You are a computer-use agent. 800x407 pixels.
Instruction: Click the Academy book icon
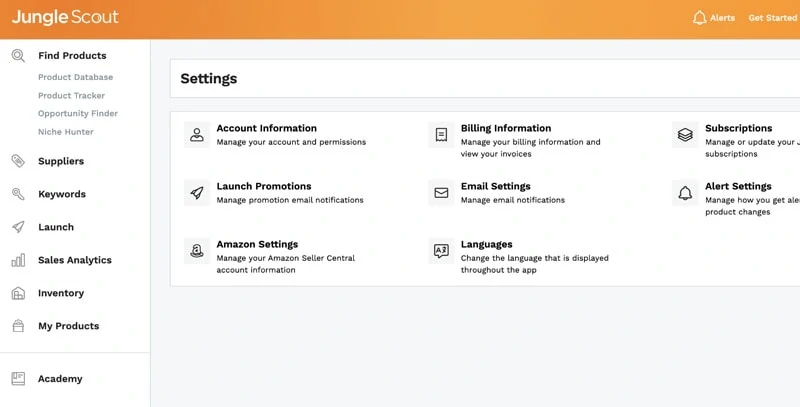point(18,379)
